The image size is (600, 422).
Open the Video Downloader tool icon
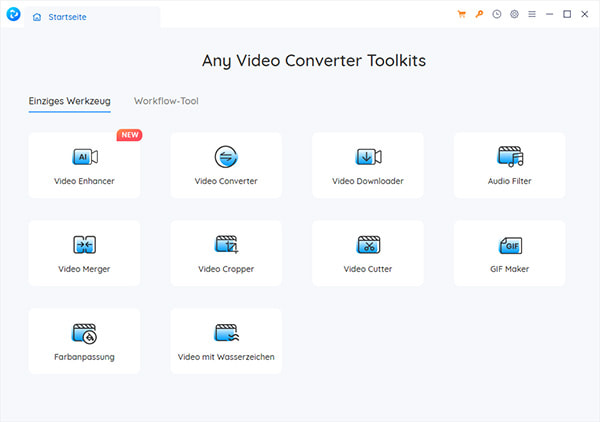point(368,156)
